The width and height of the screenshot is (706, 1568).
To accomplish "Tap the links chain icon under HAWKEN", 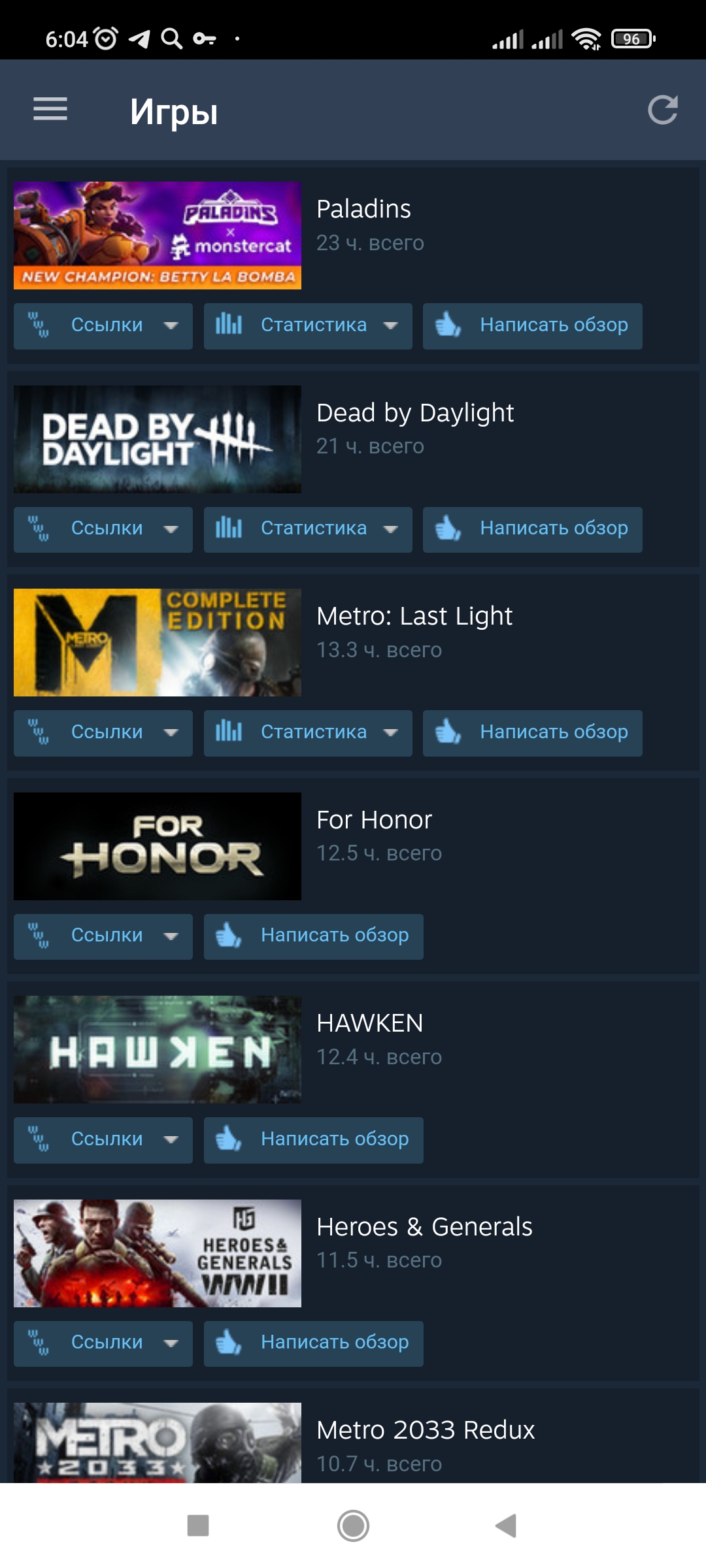I will 39,1139.
